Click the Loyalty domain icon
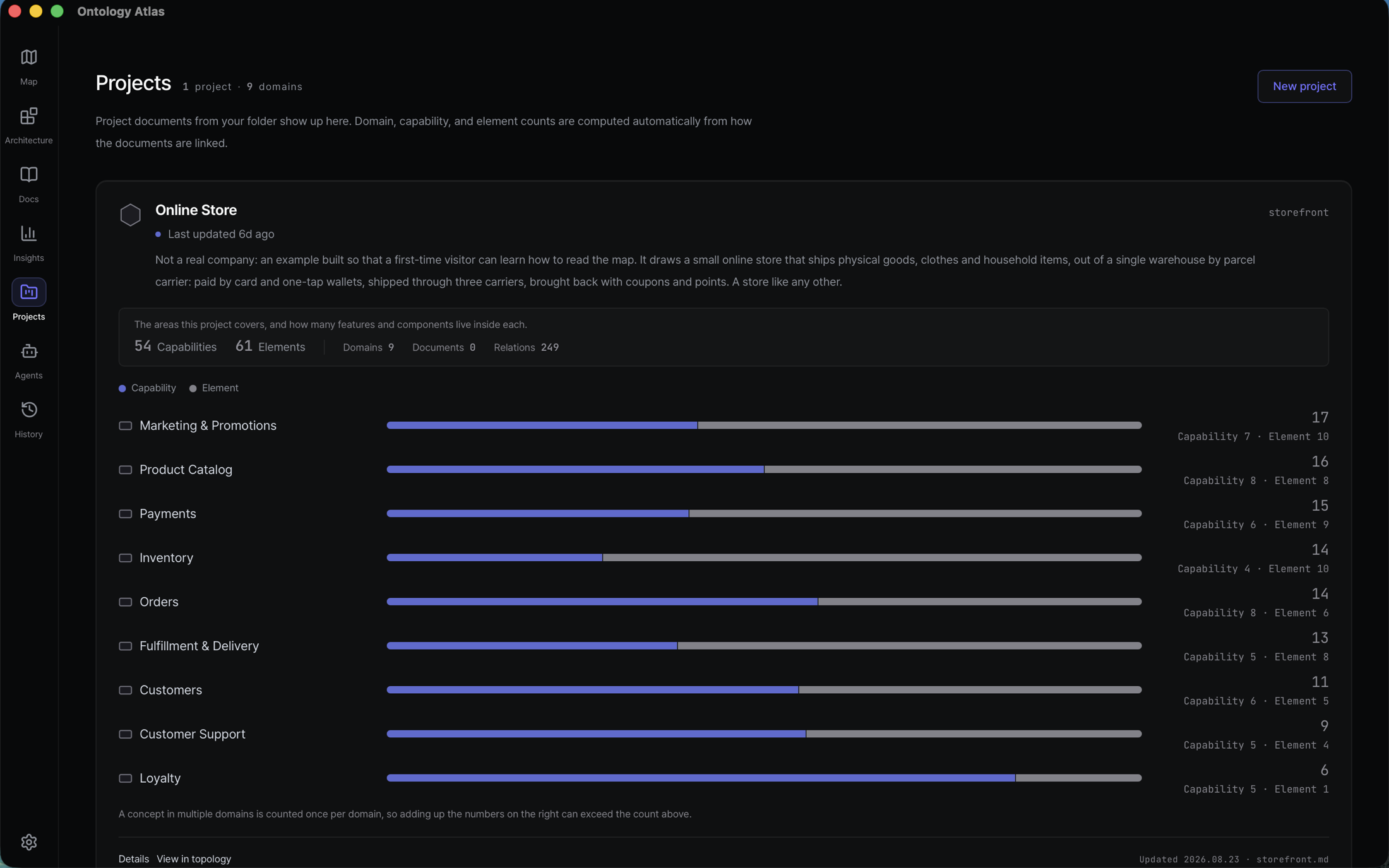This screenshot has height=868, width=1389. [x=126, y=778]
